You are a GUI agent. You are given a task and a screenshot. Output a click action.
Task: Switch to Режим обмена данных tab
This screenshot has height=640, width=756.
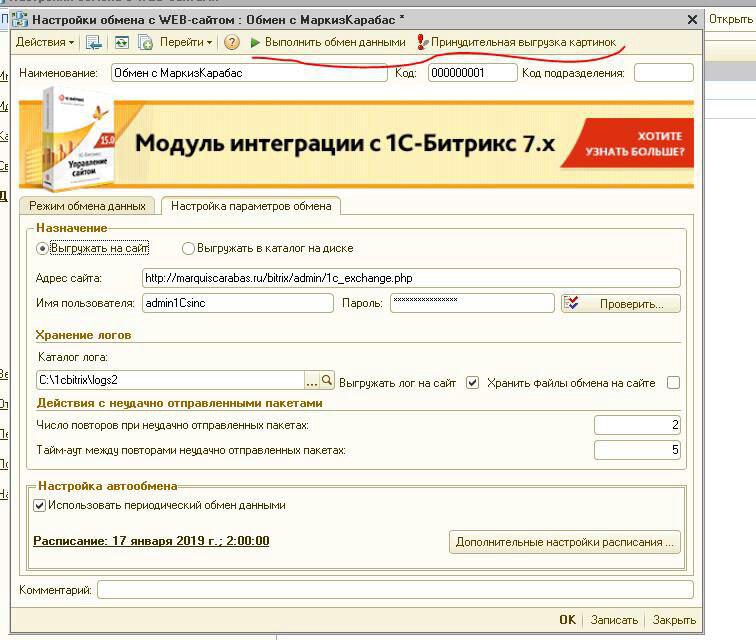(x=87, y=206)
